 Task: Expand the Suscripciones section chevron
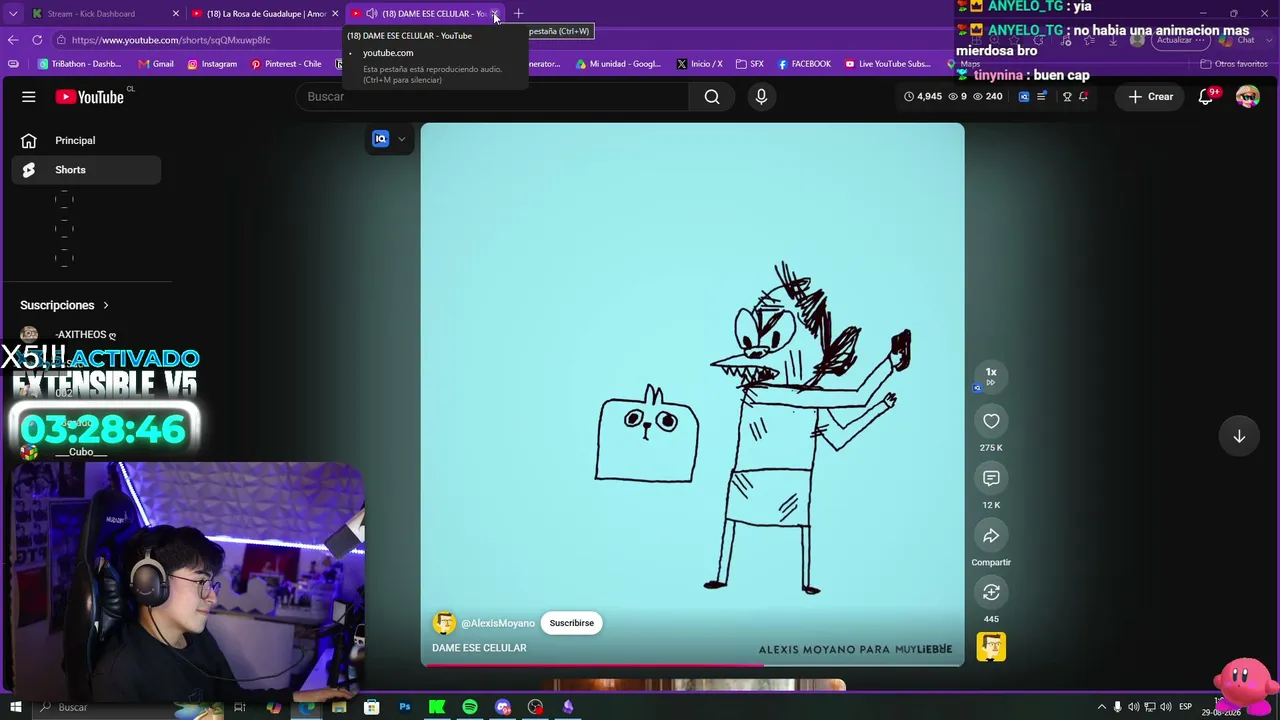click(x=105, y=305)
